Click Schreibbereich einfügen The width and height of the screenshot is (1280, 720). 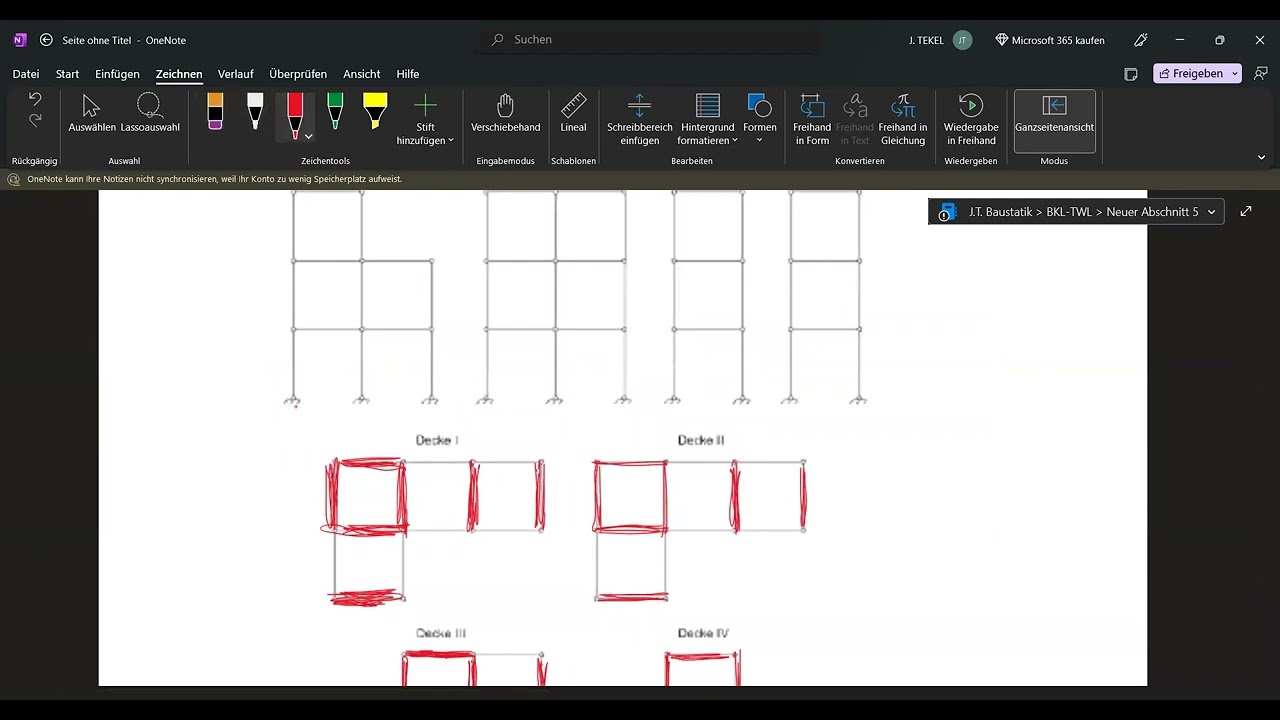pos(640,120)
